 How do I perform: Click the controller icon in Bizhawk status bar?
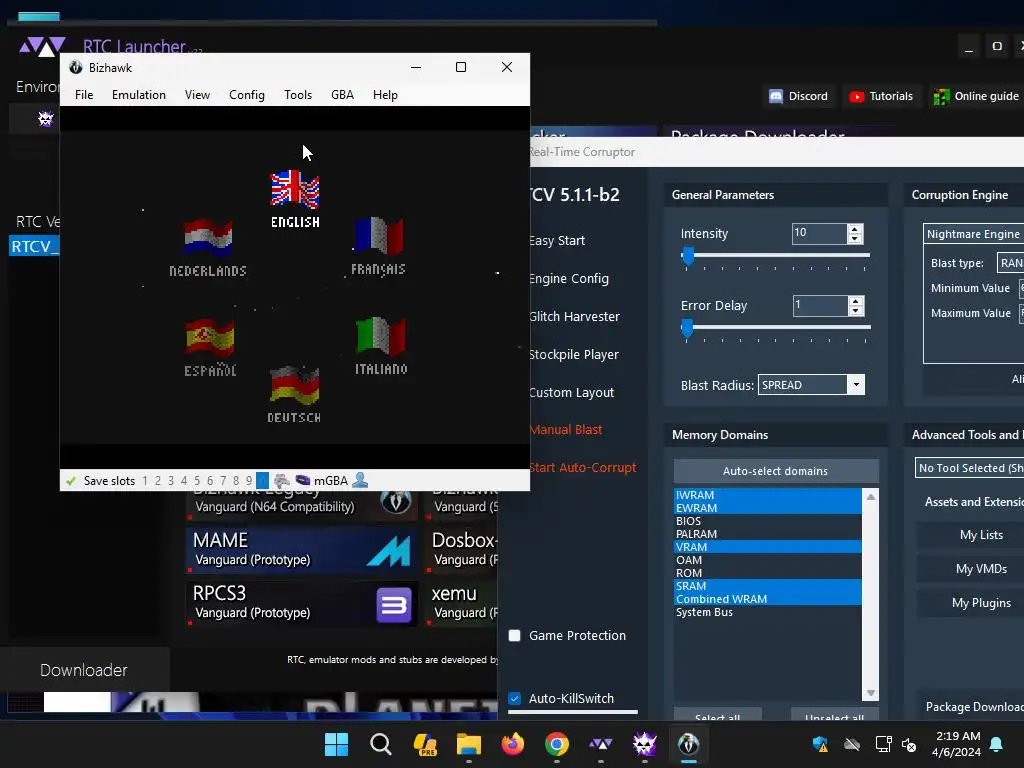click(281, 481)
